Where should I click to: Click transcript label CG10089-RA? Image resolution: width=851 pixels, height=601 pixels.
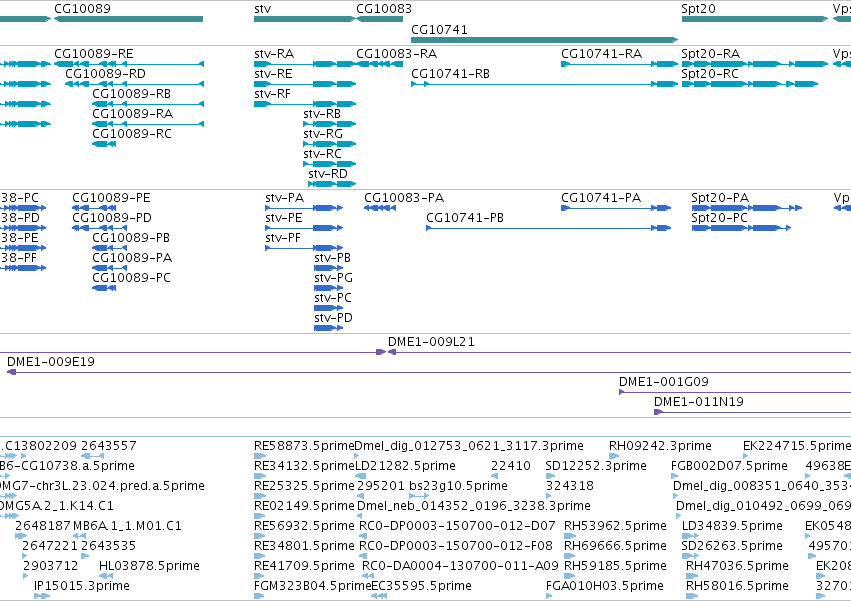click(132, 114)
